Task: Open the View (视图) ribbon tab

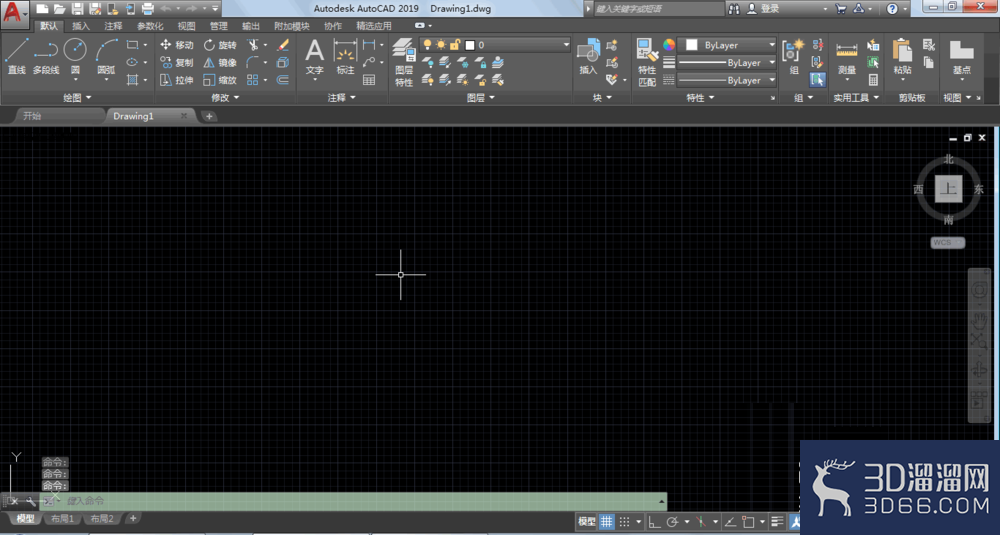Action: point(186,26)
